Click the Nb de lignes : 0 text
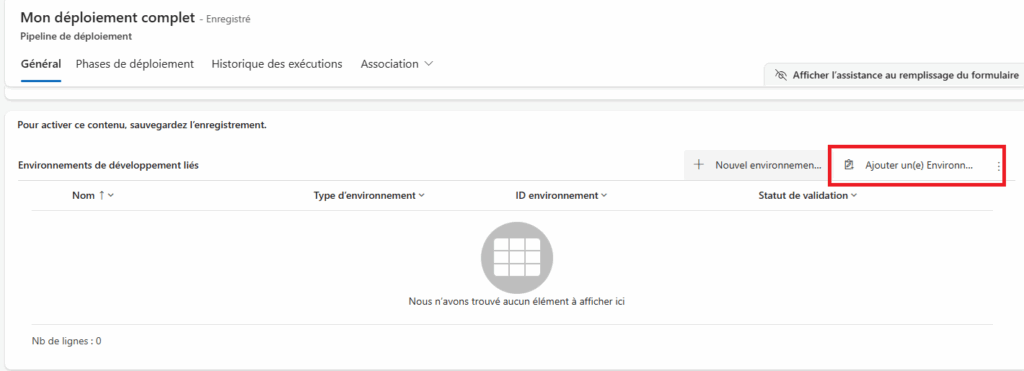The width and height of the screenshot is (1024, 371). 67,341
